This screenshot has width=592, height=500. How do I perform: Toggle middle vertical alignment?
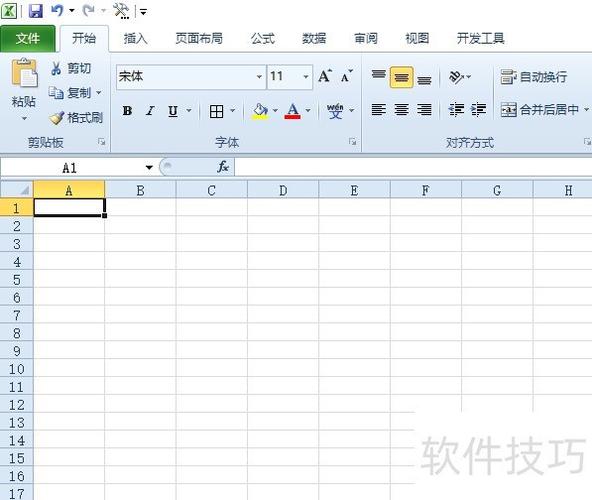point(401,77)
